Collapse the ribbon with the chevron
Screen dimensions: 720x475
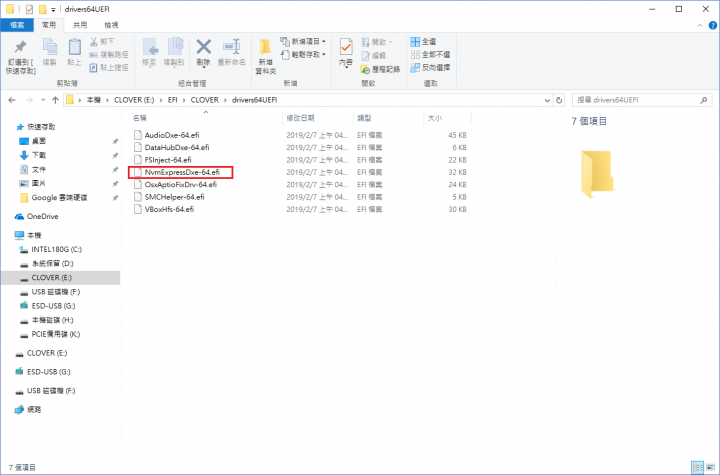[700, 26]
